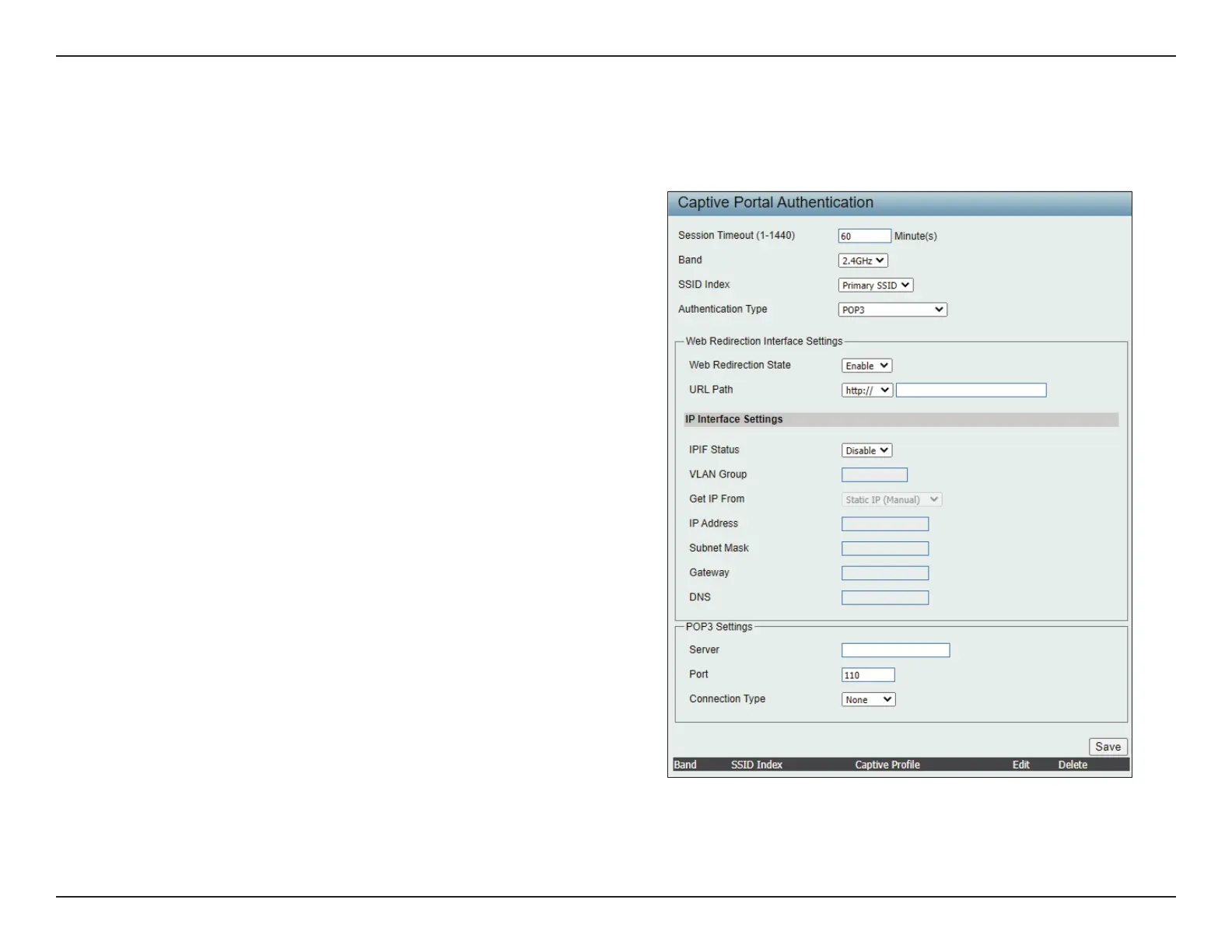Toggle the Web Redirection State dropdown

866,366
